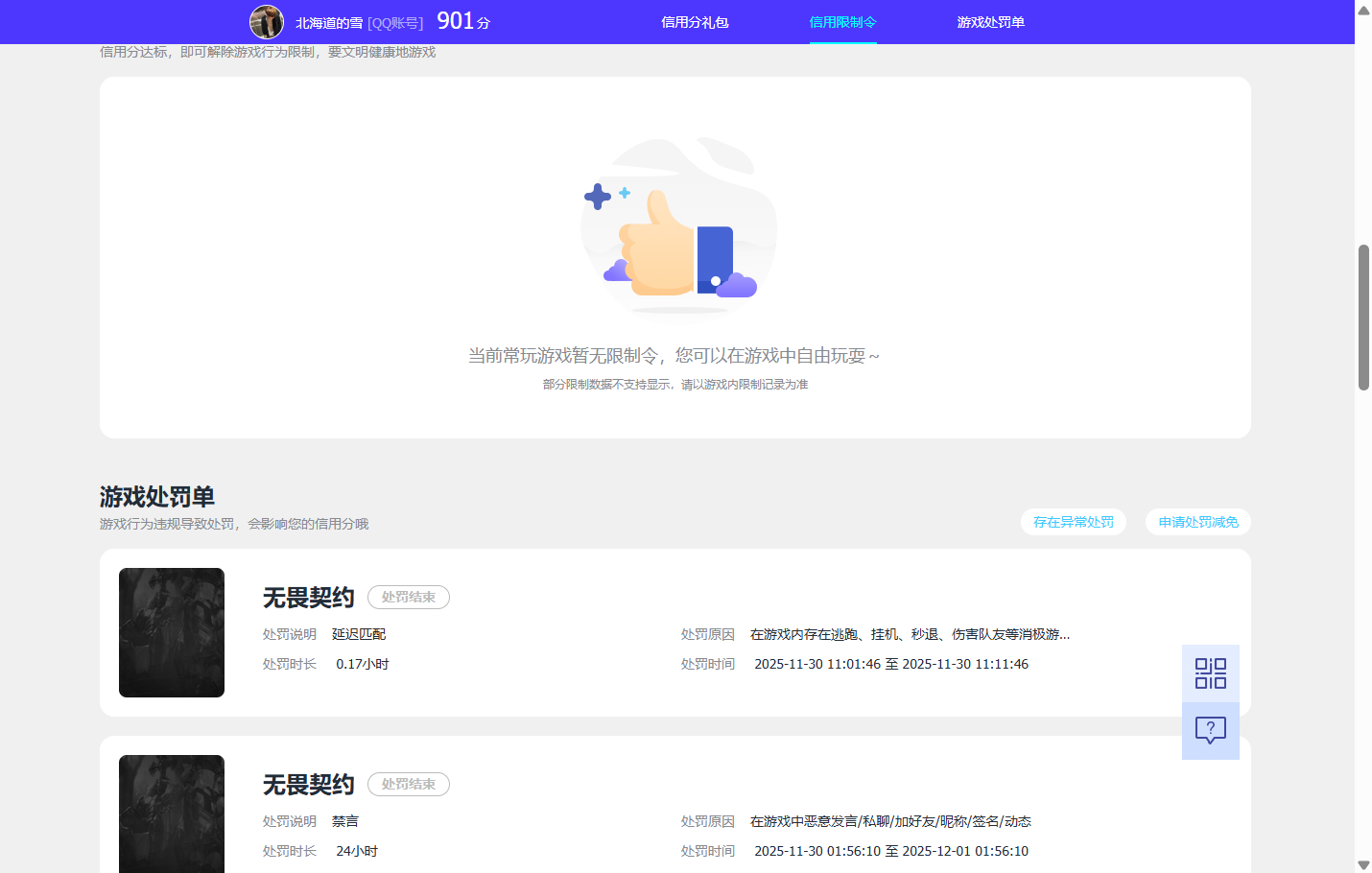Click the first 无畏契约 game cover thumbnail

coord(172,632)
